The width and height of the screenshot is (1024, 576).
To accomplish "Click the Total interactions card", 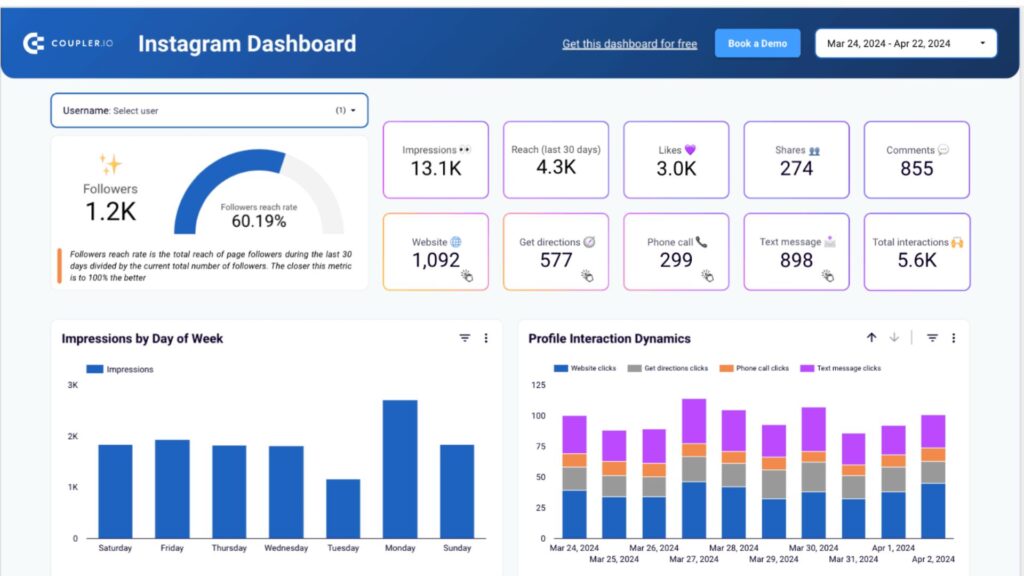I will click(x=916, y=252).
